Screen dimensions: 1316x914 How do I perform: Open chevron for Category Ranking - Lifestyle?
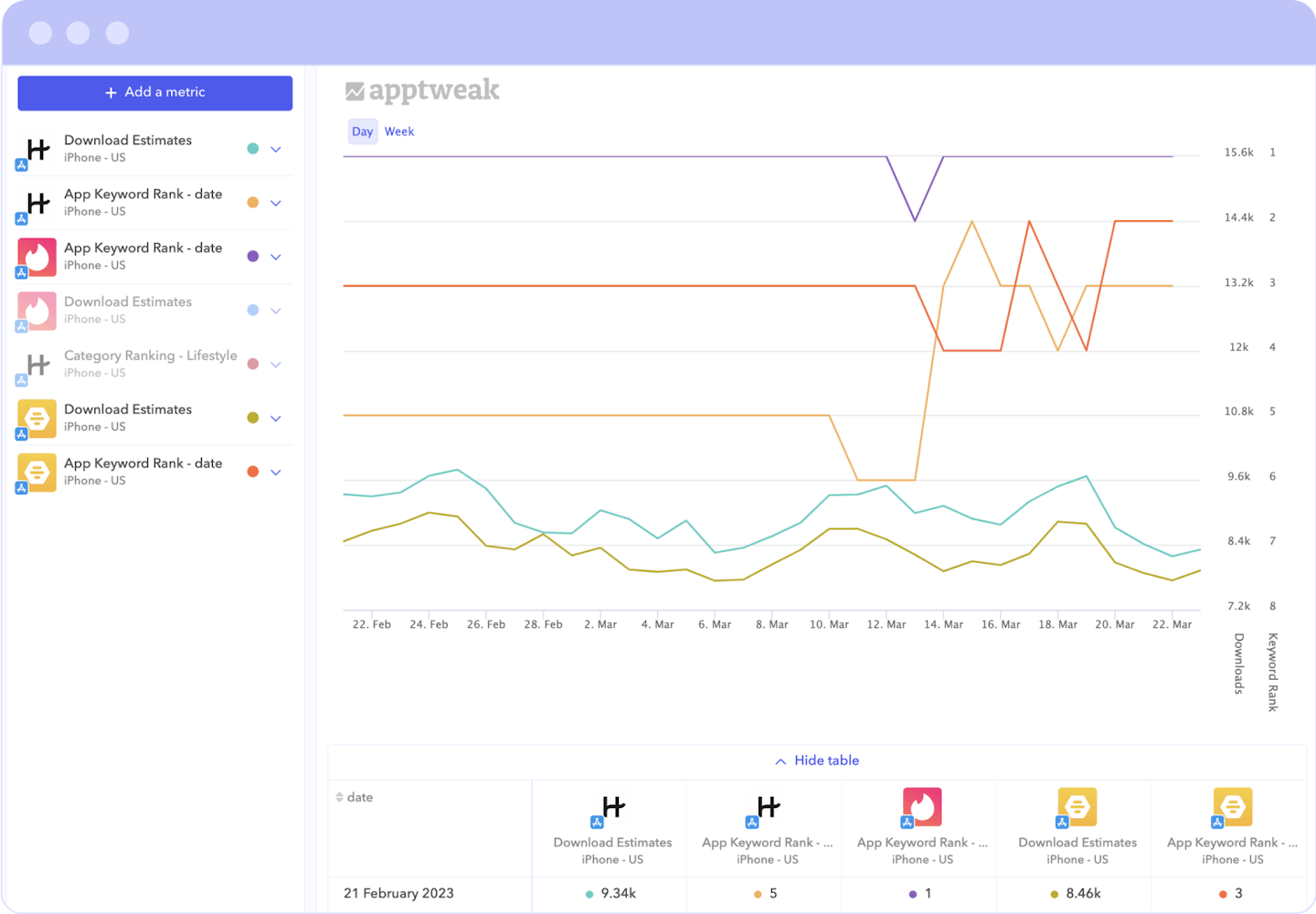pyautogui.click(x=276, y=365)
